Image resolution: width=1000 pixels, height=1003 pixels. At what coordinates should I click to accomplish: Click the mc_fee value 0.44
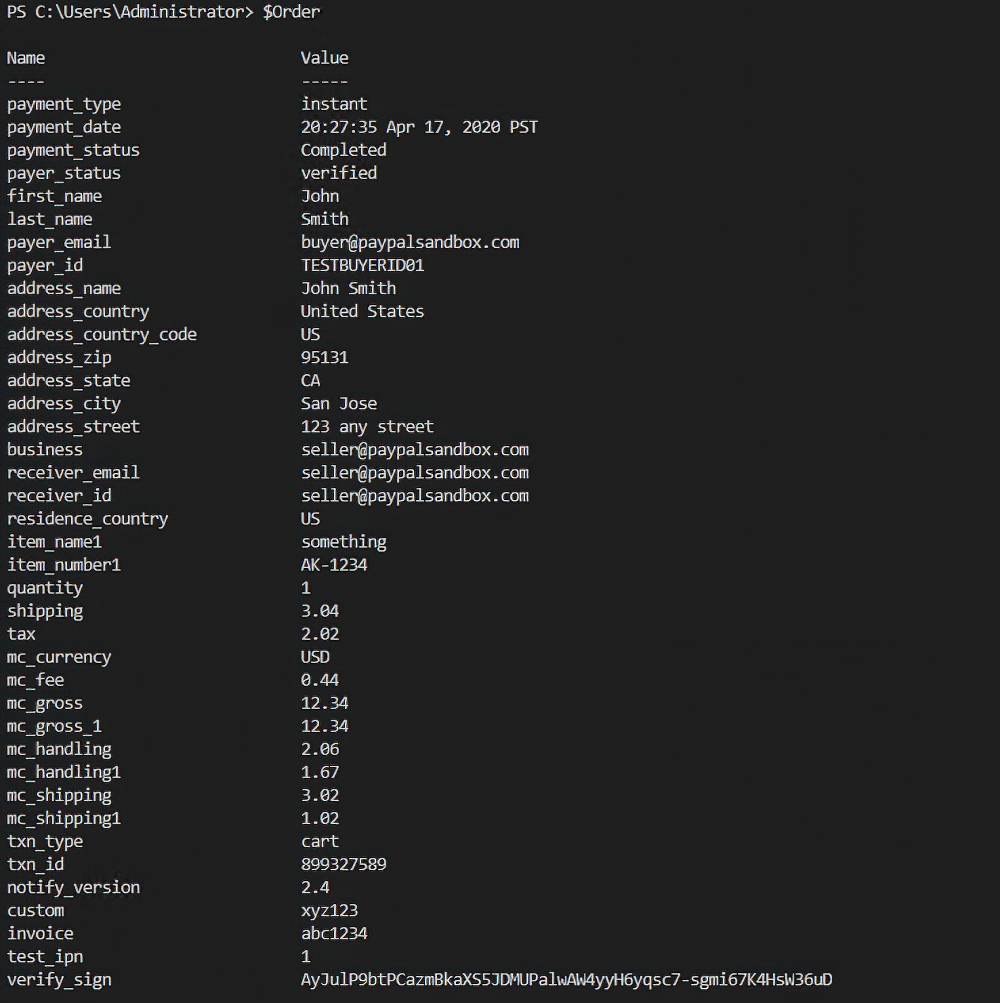320,680
